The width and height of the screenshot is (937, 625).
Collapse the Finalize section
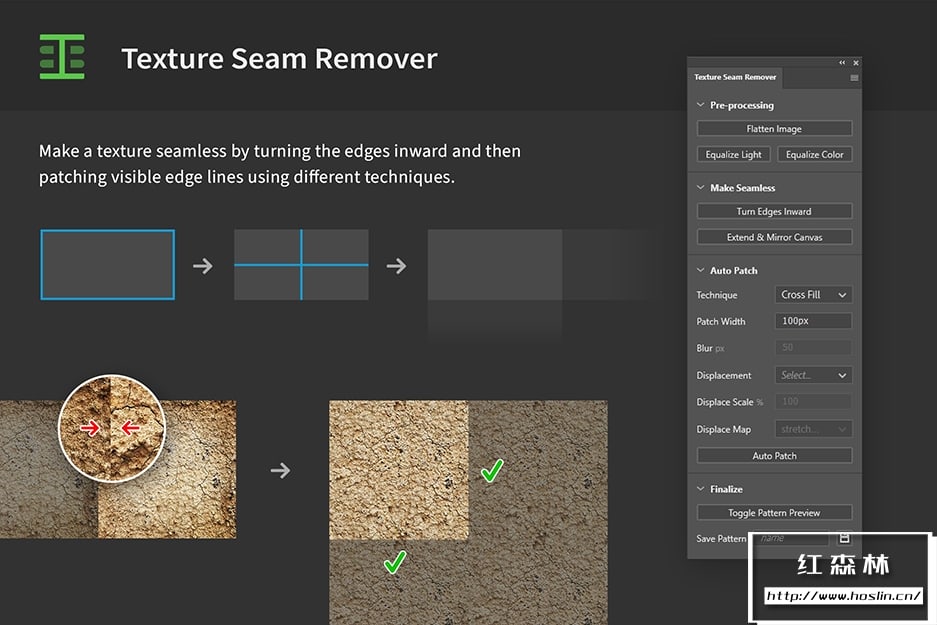coord(700,489)
